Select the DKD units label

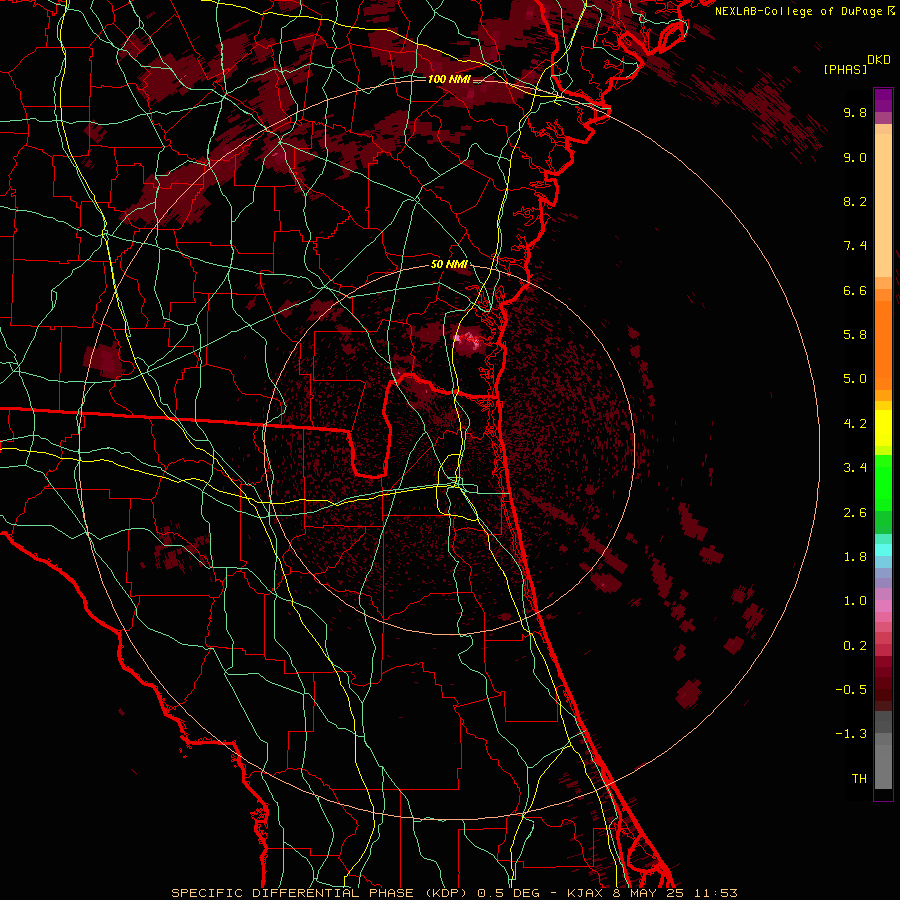point(879,60)
